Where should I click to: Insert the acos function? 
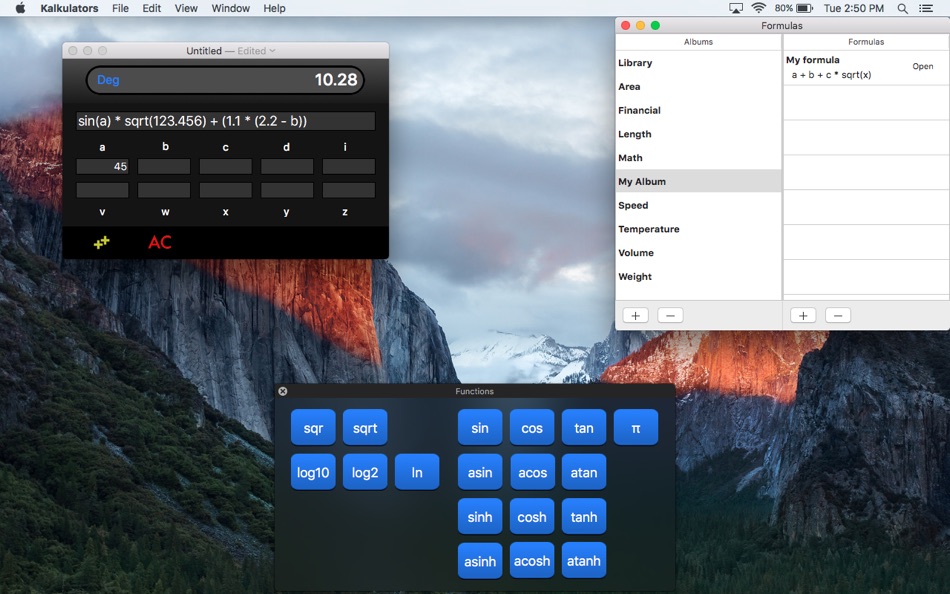(532, 472)
